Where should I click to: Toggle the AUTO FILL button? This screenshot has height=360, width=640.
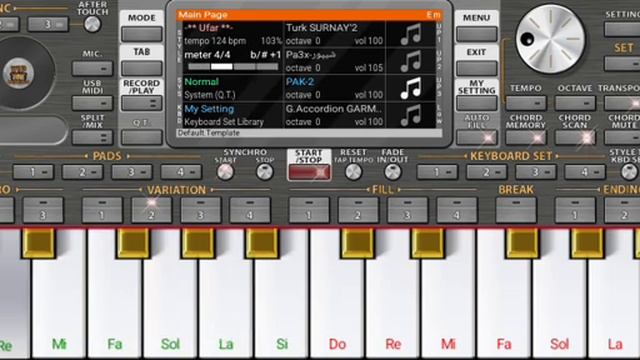pos(476,138)
